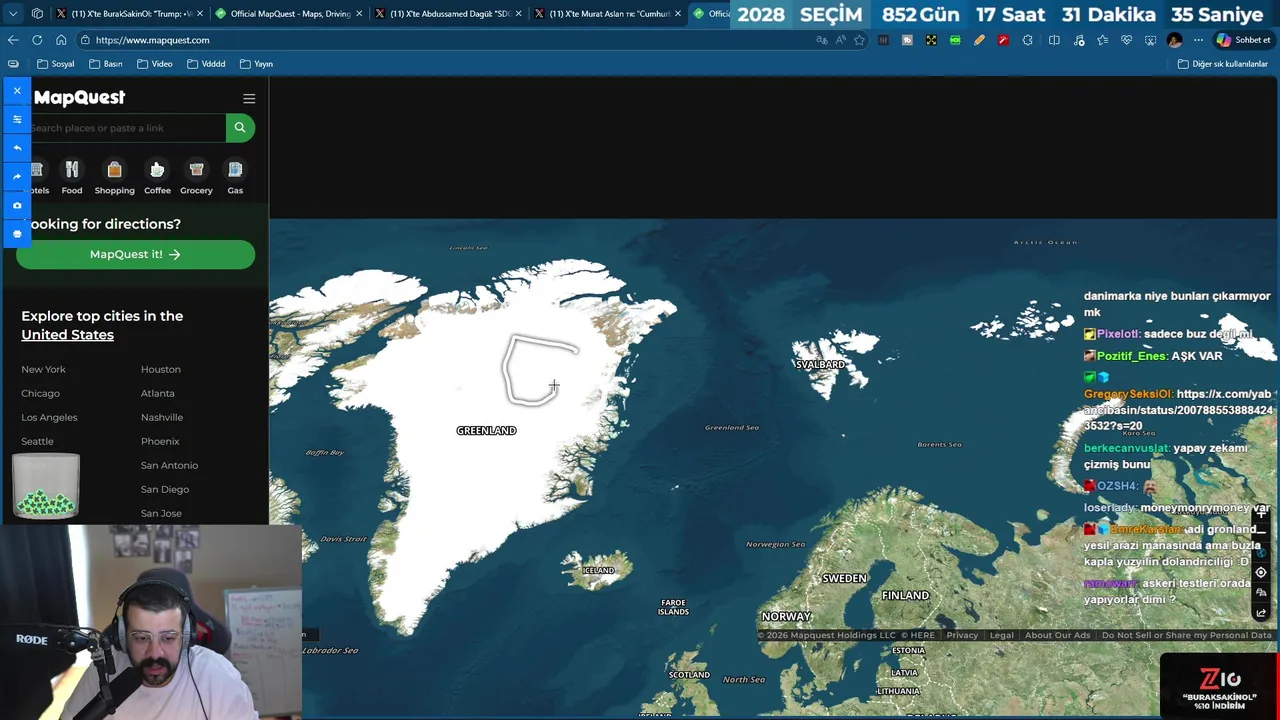This screenshot has height=720, width=1280.
Task: Open the Video bookmarks folder
Action: tap(155, 64)
